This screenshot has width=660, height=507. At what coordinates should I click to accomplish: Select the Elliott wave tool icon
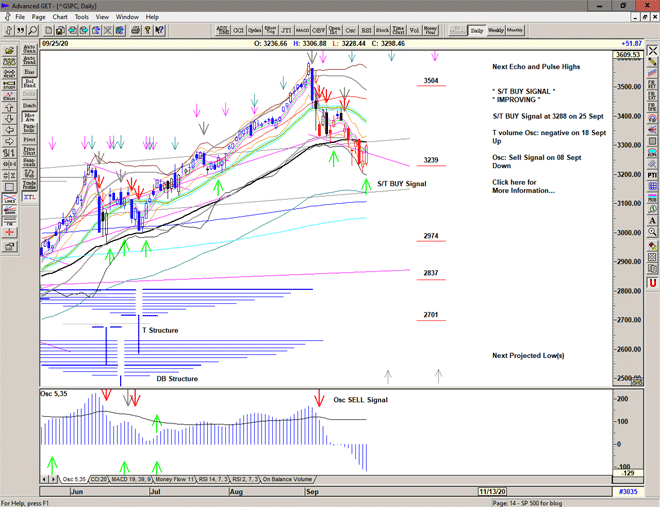(x=9, y=96)
